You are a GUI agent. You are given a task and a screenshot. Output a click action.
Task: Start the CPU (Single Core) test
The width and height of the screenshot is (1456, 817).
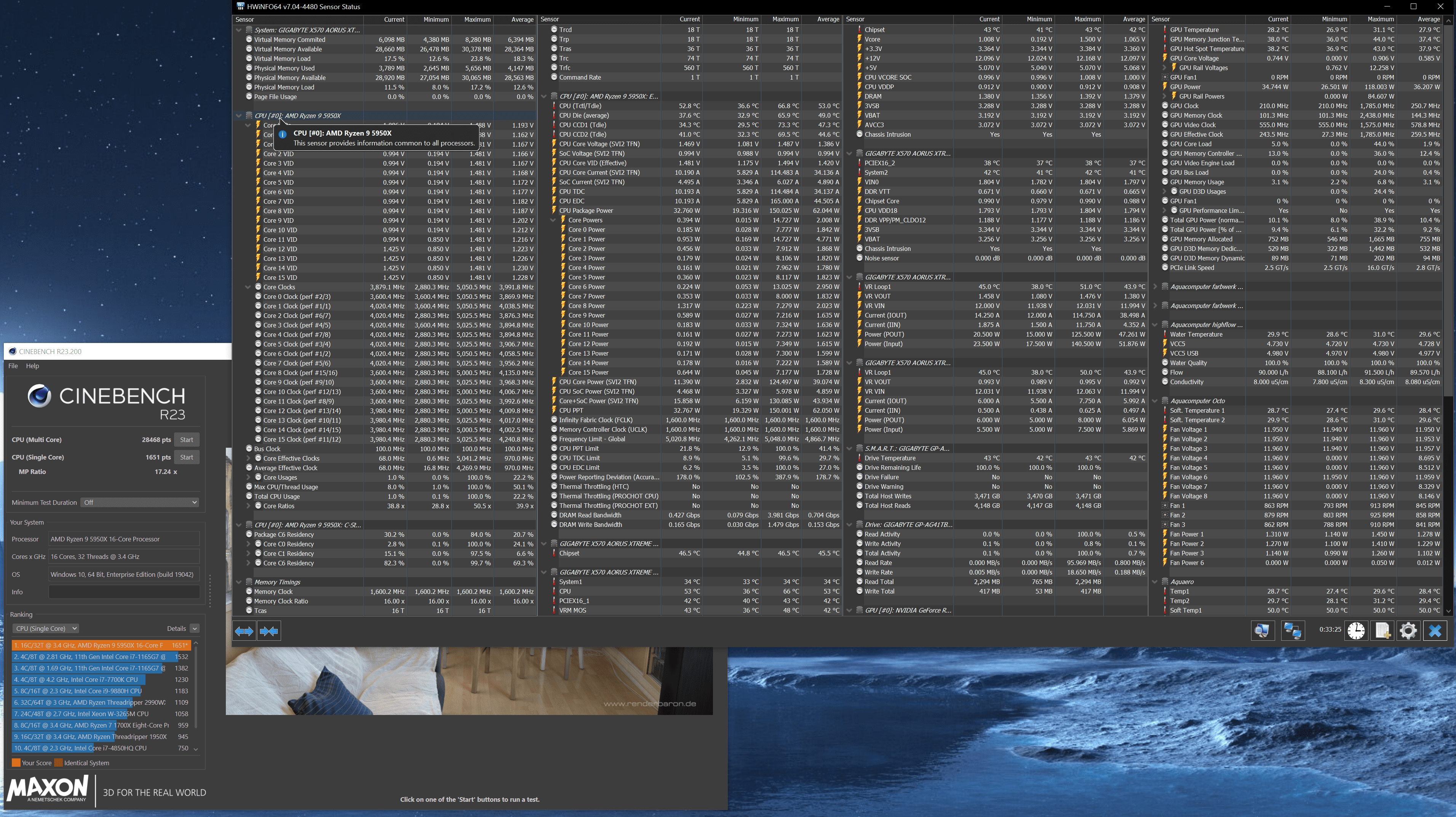[187, 457]
